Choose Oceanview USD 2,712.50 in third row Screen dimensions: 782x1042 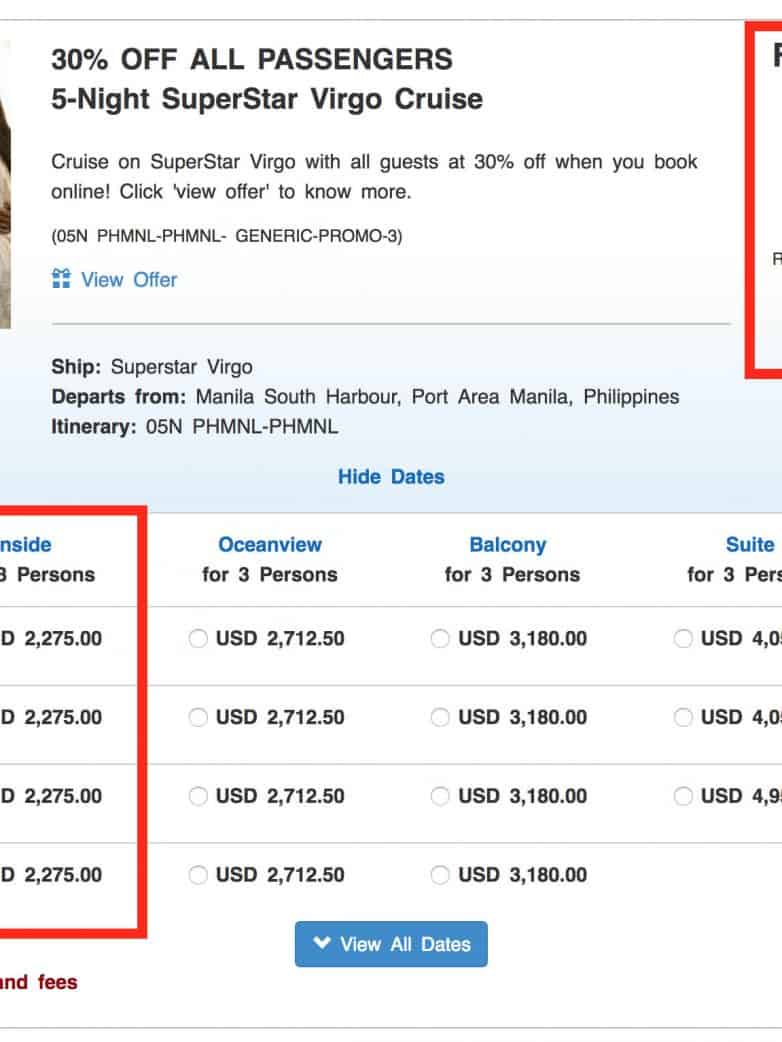pyautogui.click(x=198, y=797)
